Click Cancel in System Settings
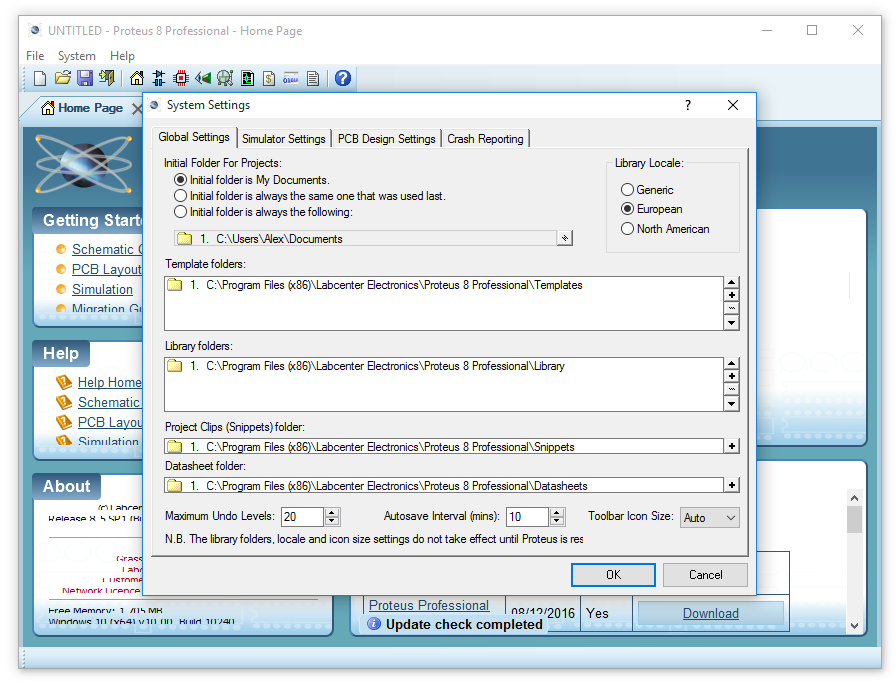896x683 pixels. click(x=706, y=575)
